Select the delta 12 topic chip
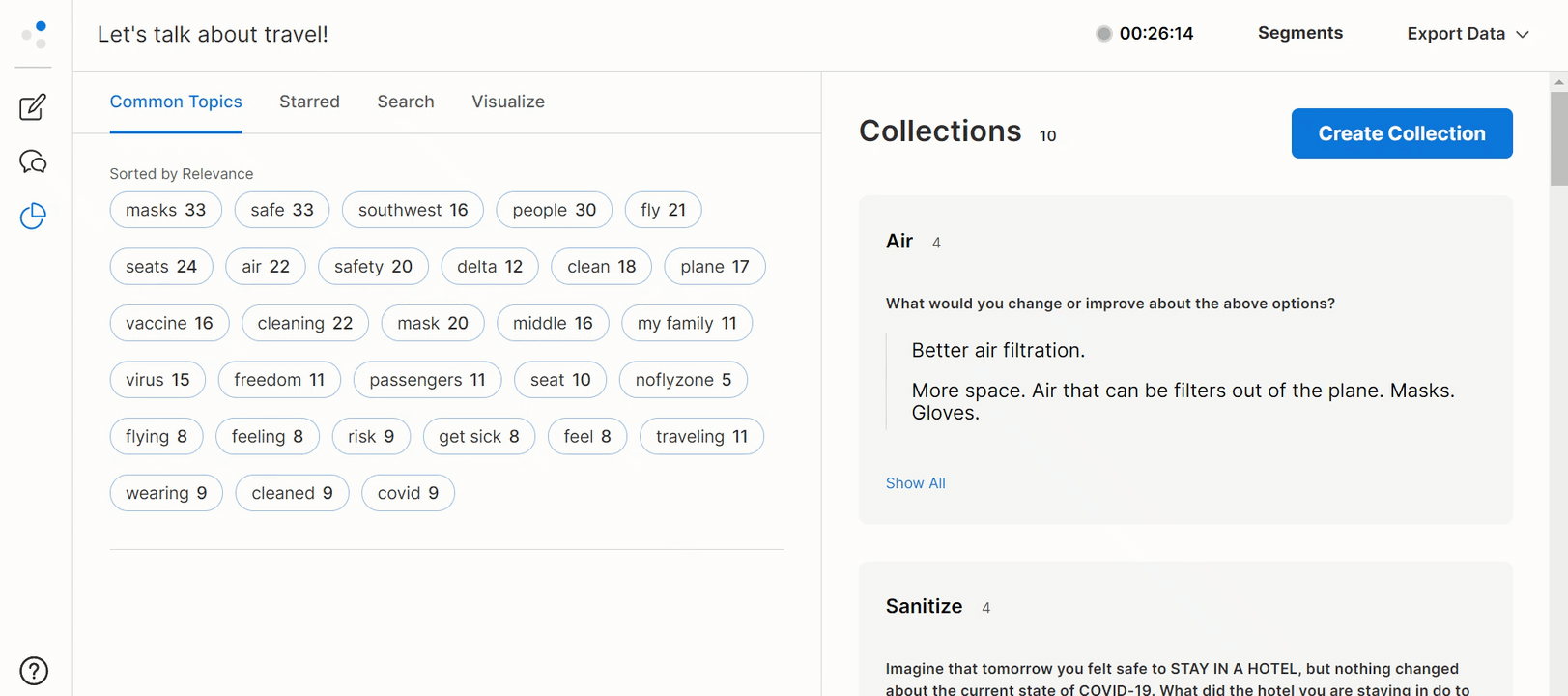Viewport: 1568px width, 696px height. click(490, 267)
